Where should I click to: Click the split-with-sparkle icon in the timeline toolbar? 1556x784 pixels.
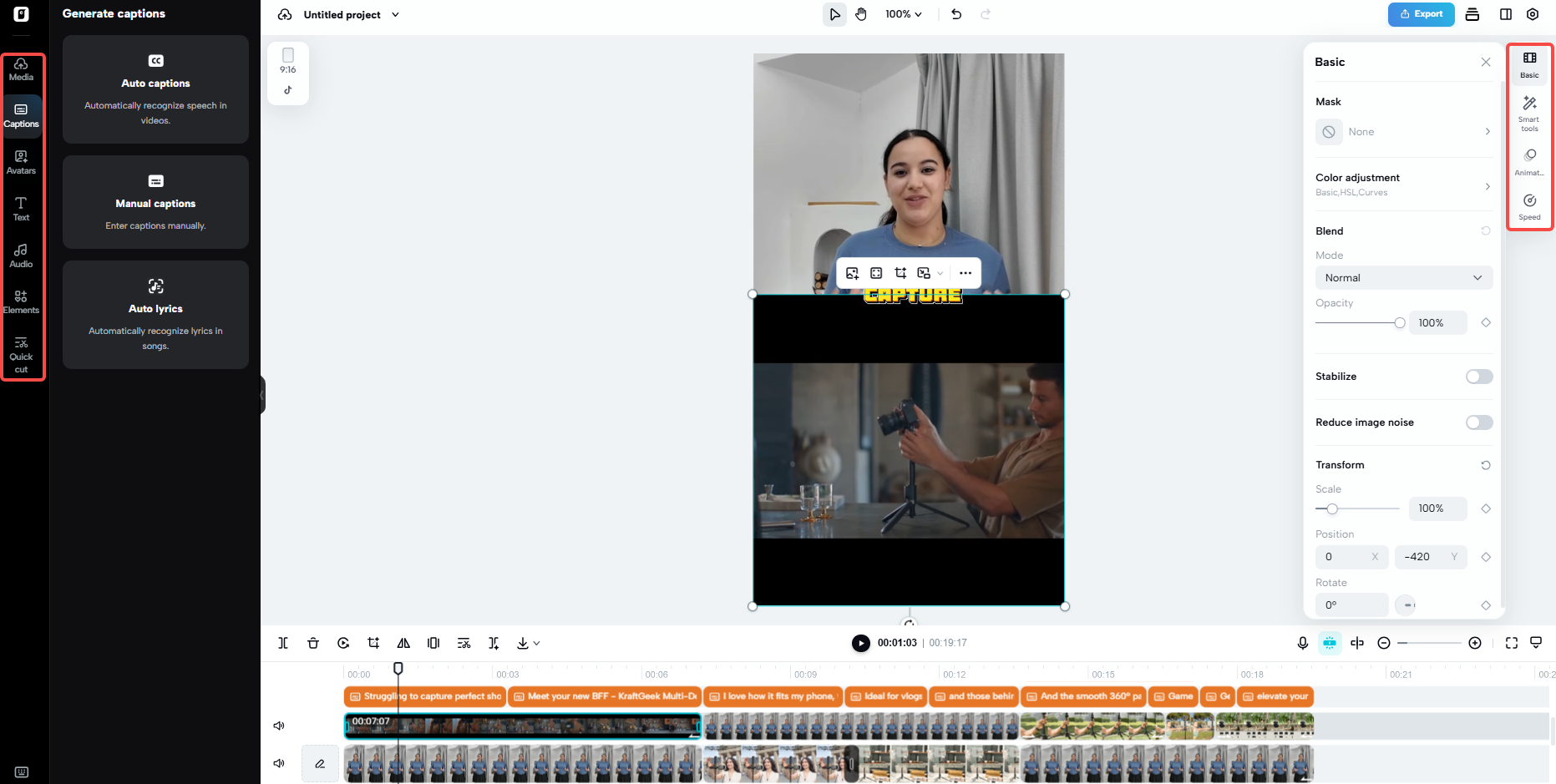point(494,643)
